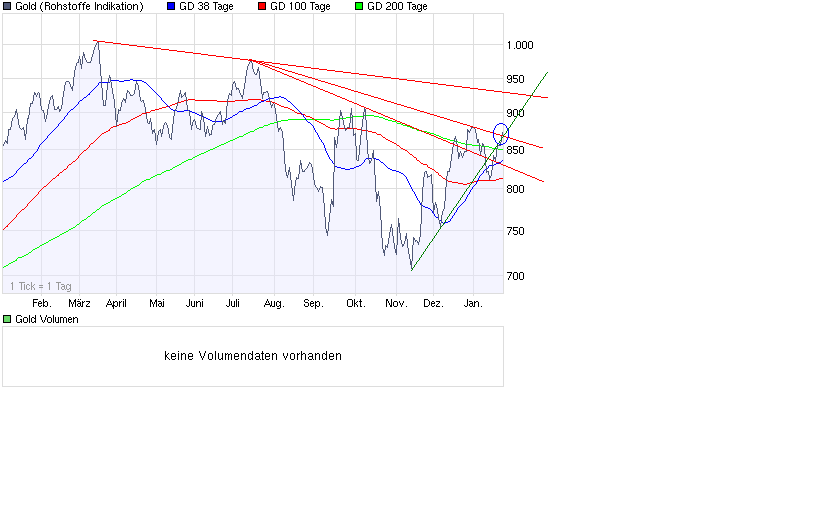Click the 700 price axis label
Screen dimensions: 840x525
tap(515, 276)
